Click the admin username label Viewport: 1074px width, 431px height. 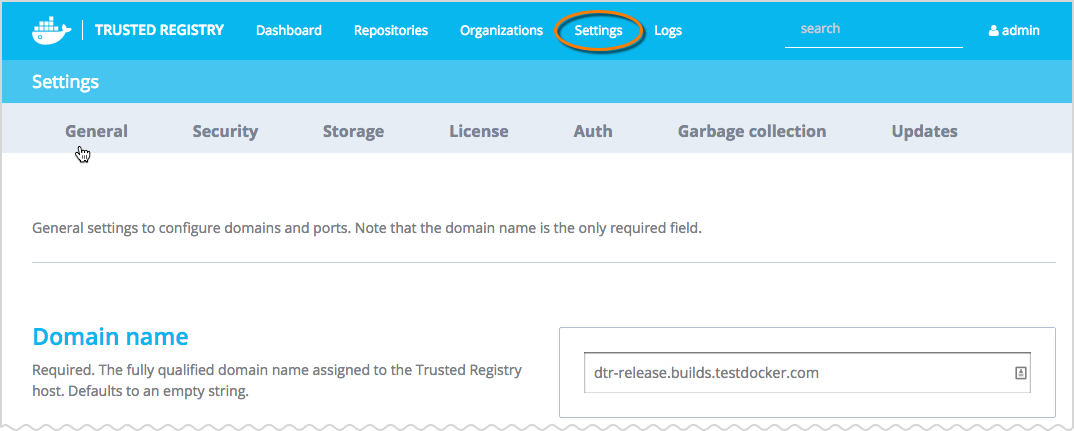click(1021, 30)
